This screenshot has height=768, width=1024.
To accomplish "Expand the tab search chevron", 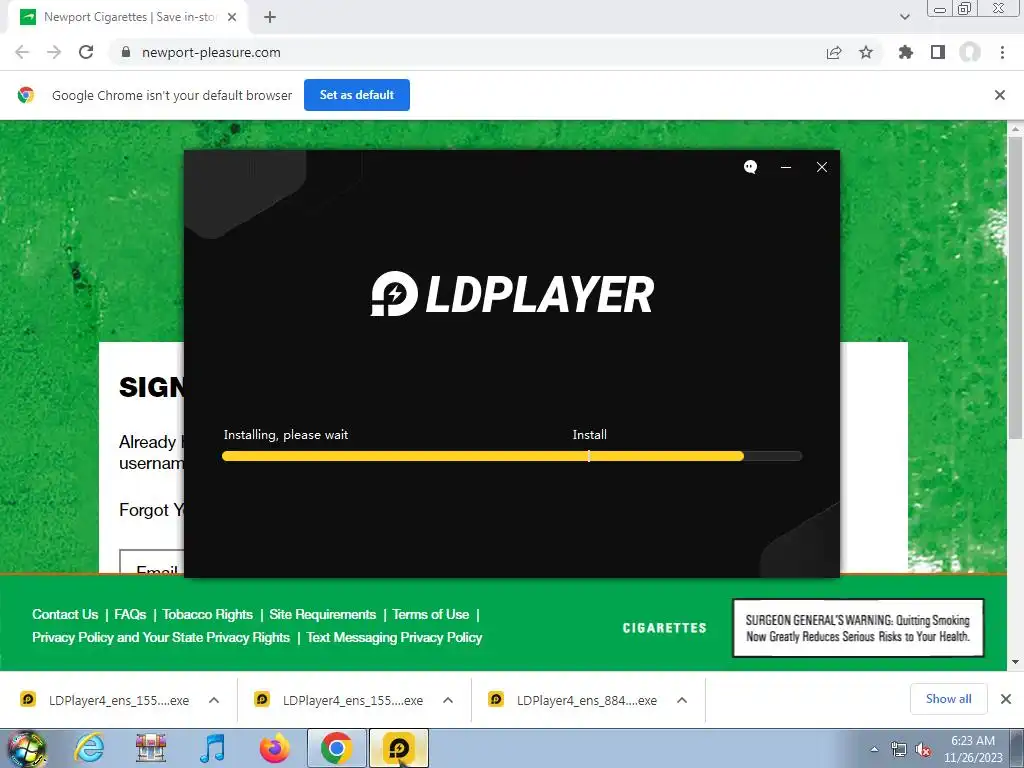I will [x=904, y=17].
